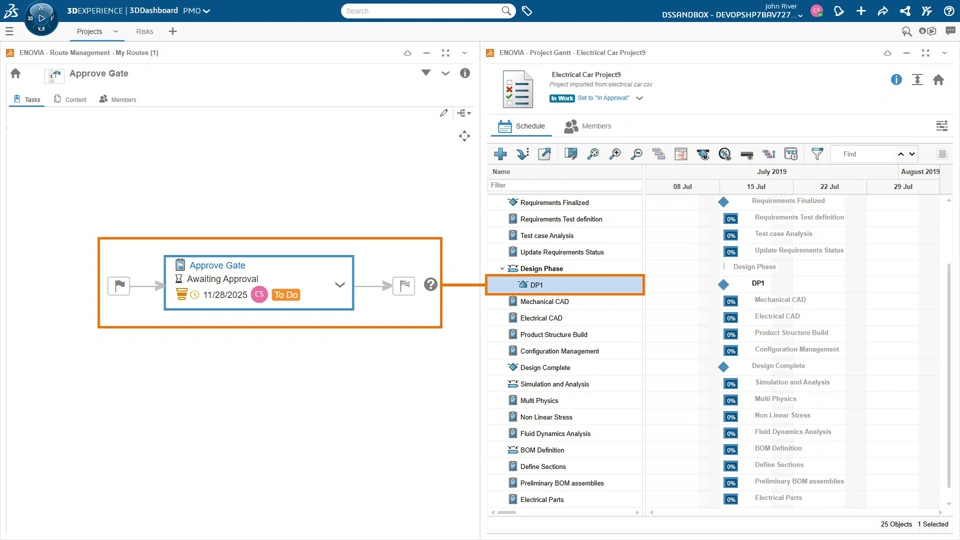
Task: Jump to next Find result arrow
Action: click(912, 154)
